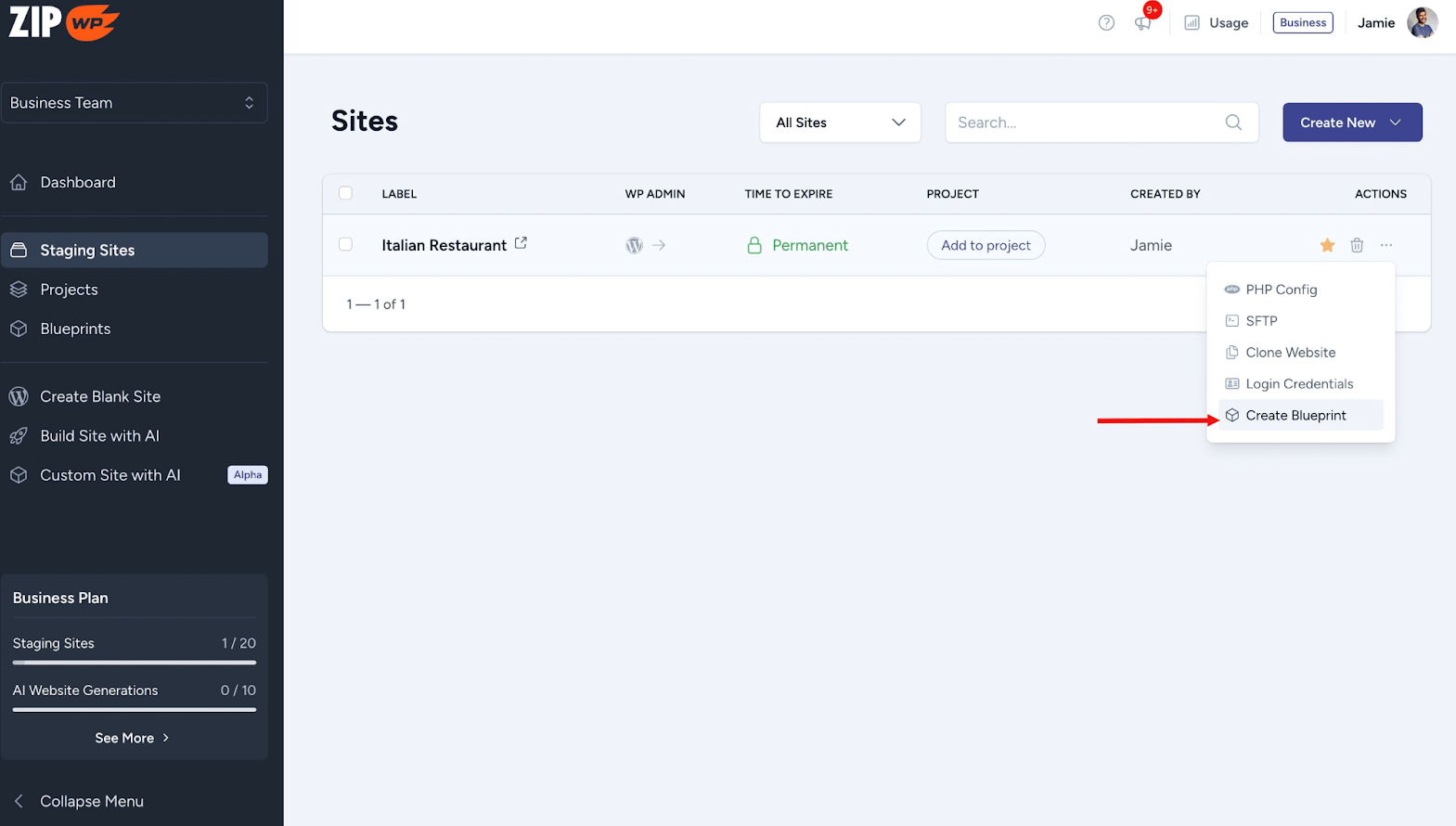The width and height of the screenshot is (1456, 826).
Task: Open the three-dot more actions menu
Action: (x=1386, y=245)
